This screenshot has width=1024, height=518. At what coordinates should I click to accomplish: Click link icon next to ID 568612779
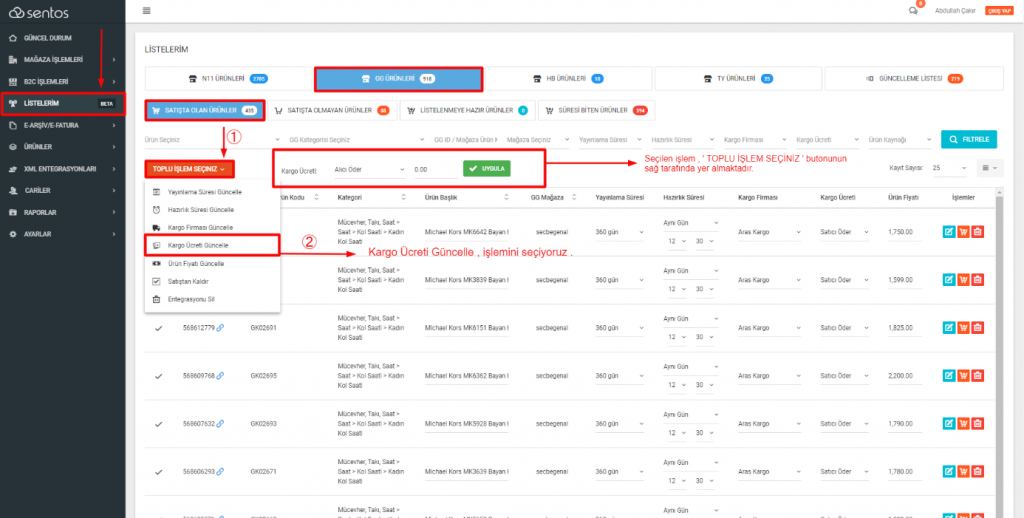point(220,327)
